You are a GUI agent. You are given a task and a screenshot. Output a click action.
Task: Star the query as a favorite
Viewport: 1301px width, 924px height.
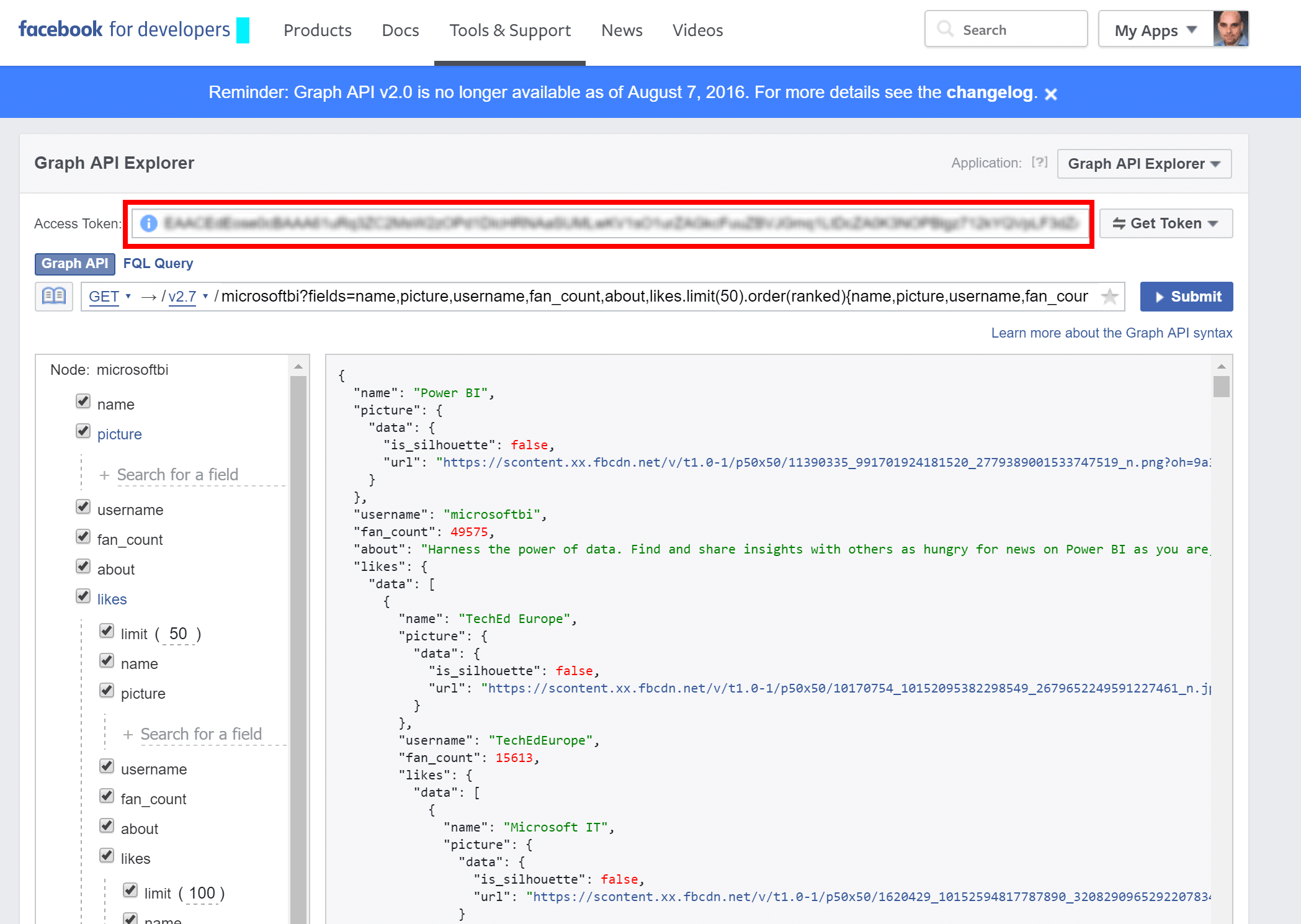click(1109, 297)
